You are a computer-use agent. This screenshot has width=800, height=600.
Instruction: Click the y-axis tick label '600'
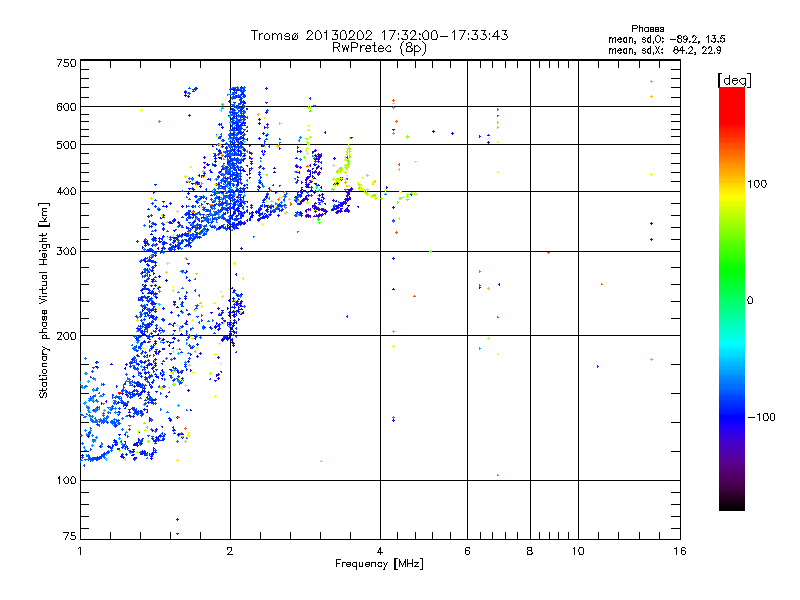[66, 107]
